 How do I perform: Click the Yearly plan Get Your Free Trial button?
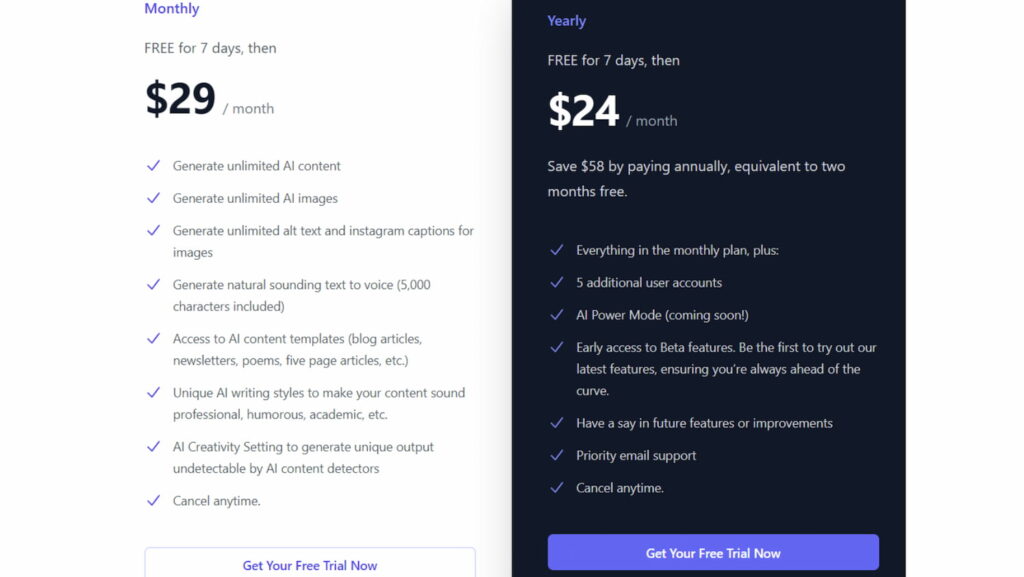click(713, 552)
